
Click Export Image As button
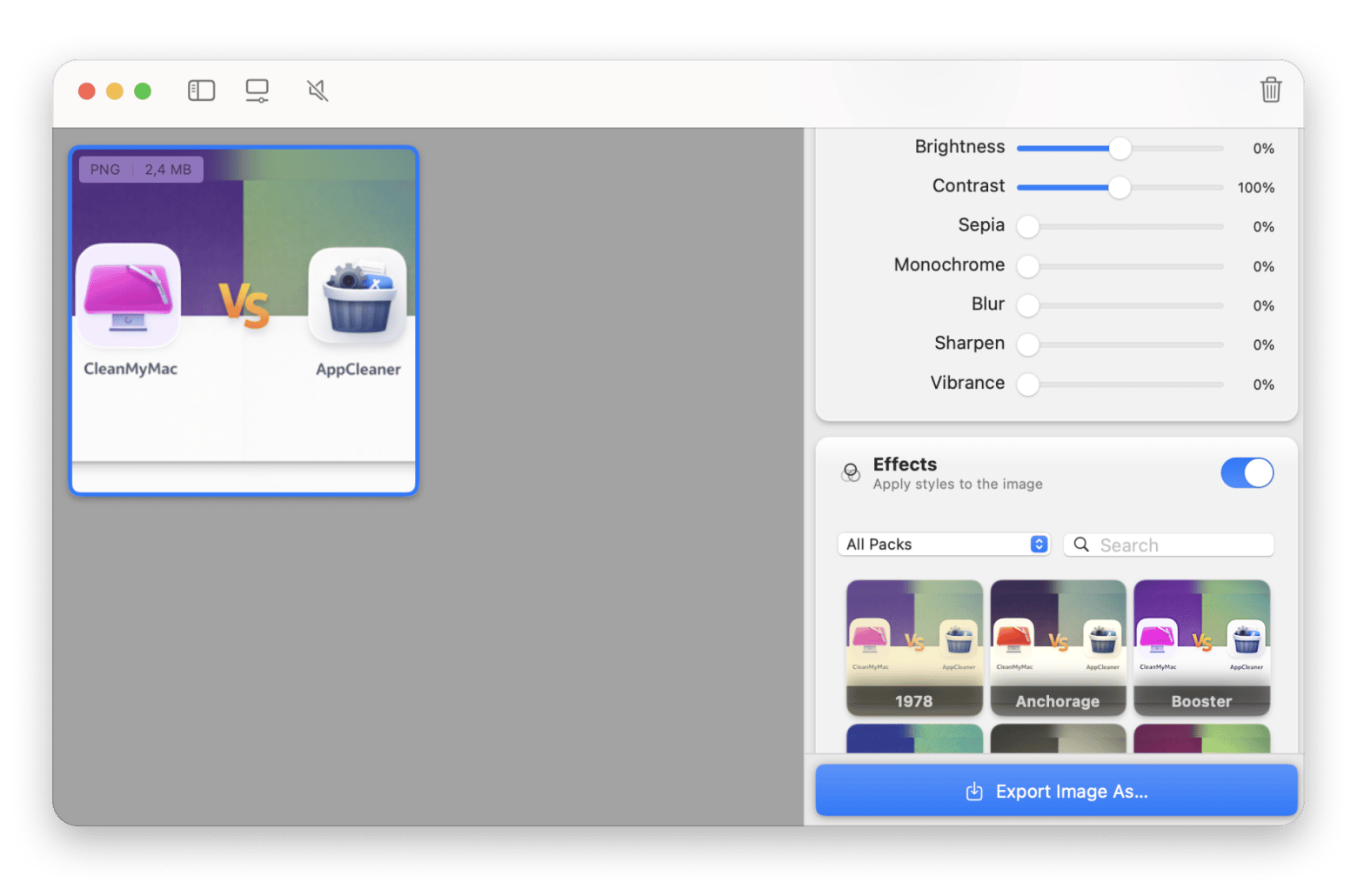coord(1056,791)
